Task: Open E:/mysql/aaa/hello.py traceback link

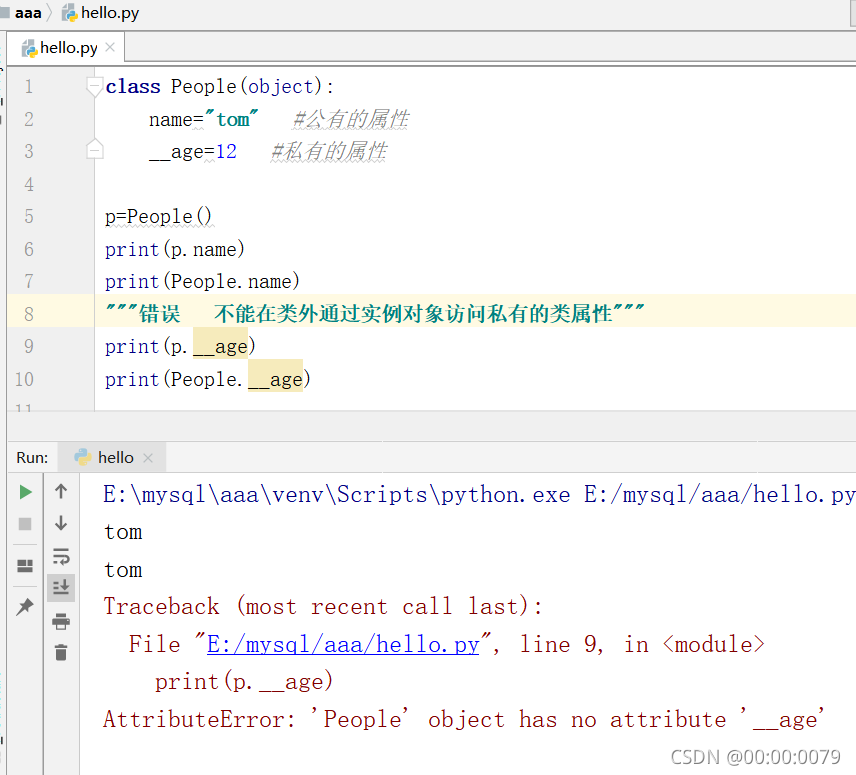Action: (343, 645)
